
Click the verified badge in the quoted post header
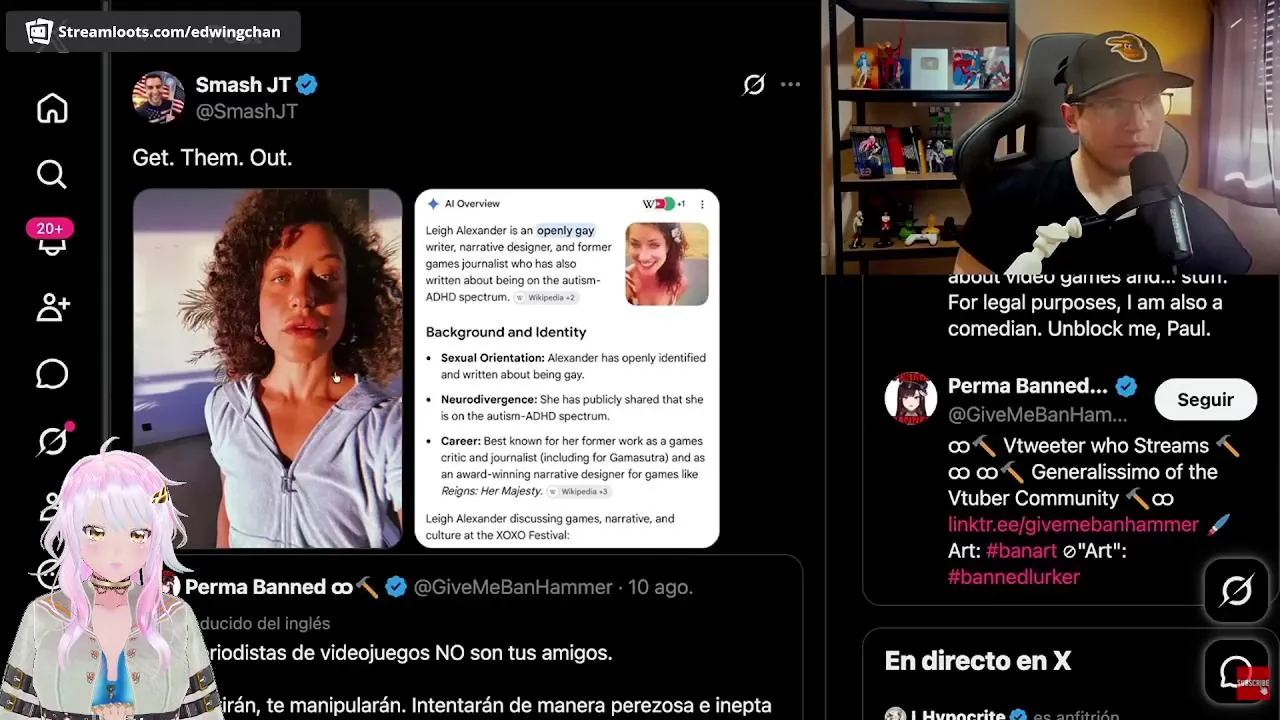[x=396, y=587]
